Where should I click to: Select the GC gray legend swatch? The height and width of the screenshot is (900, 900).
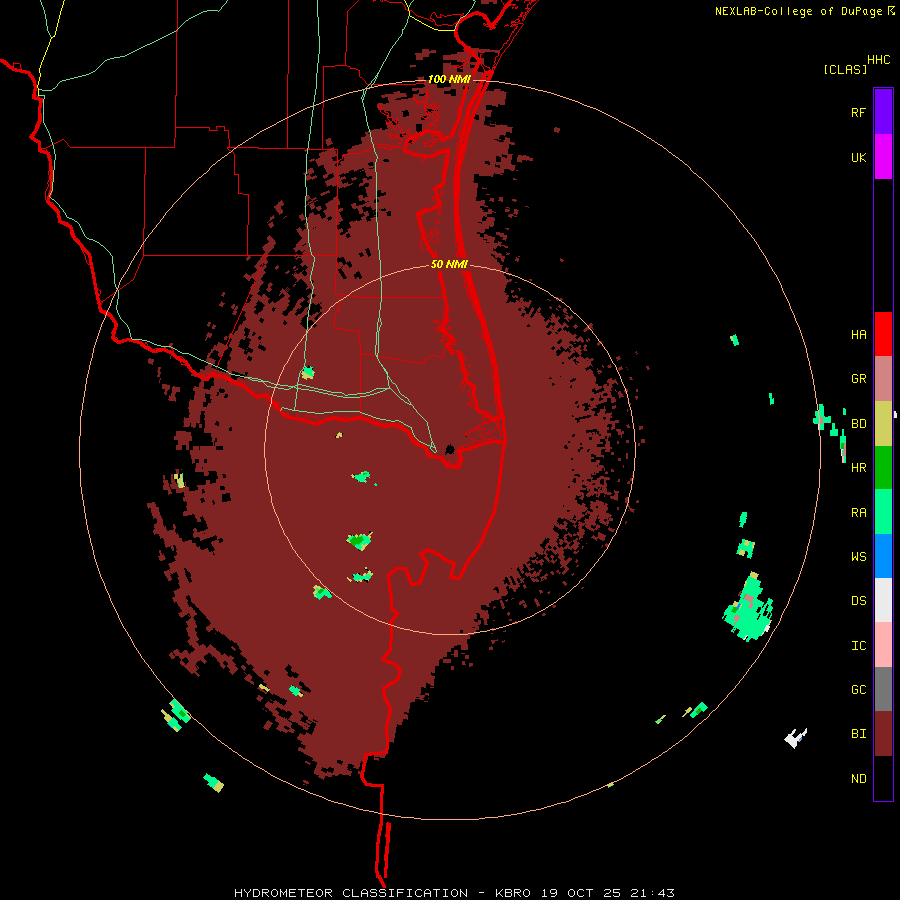point(883,689)
